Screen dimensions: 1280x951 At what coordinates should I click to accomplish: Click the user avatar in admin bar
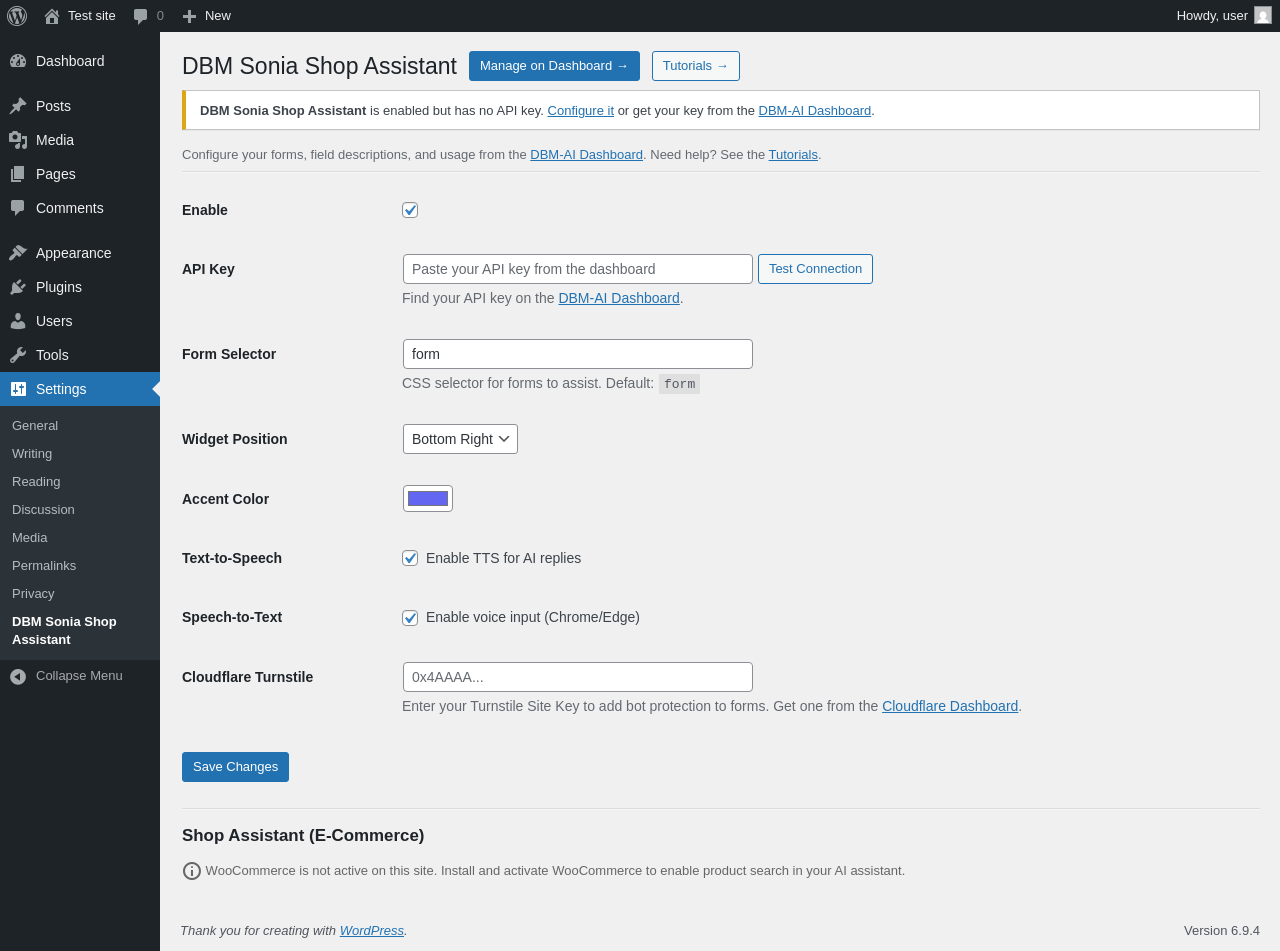point(1263,16)
